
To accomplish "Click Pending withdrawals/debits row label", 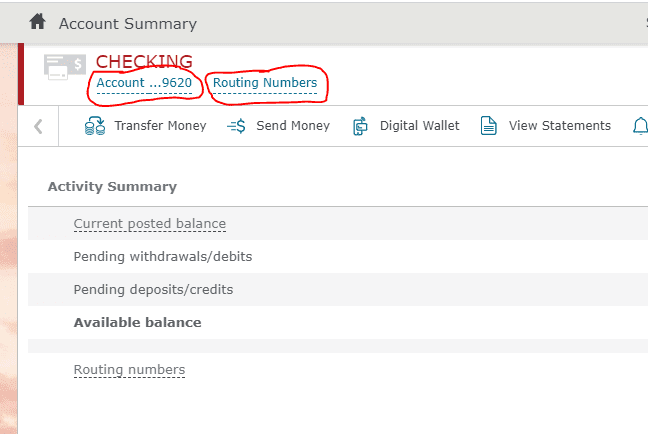I will click(163, 257).
